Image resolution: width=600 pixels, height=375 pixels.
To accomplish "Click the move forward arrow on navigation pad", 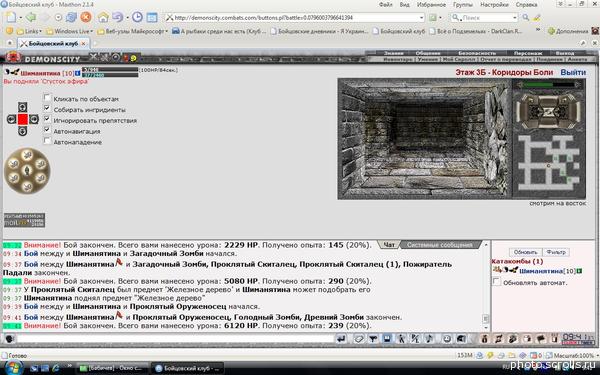I will point(23,107).
